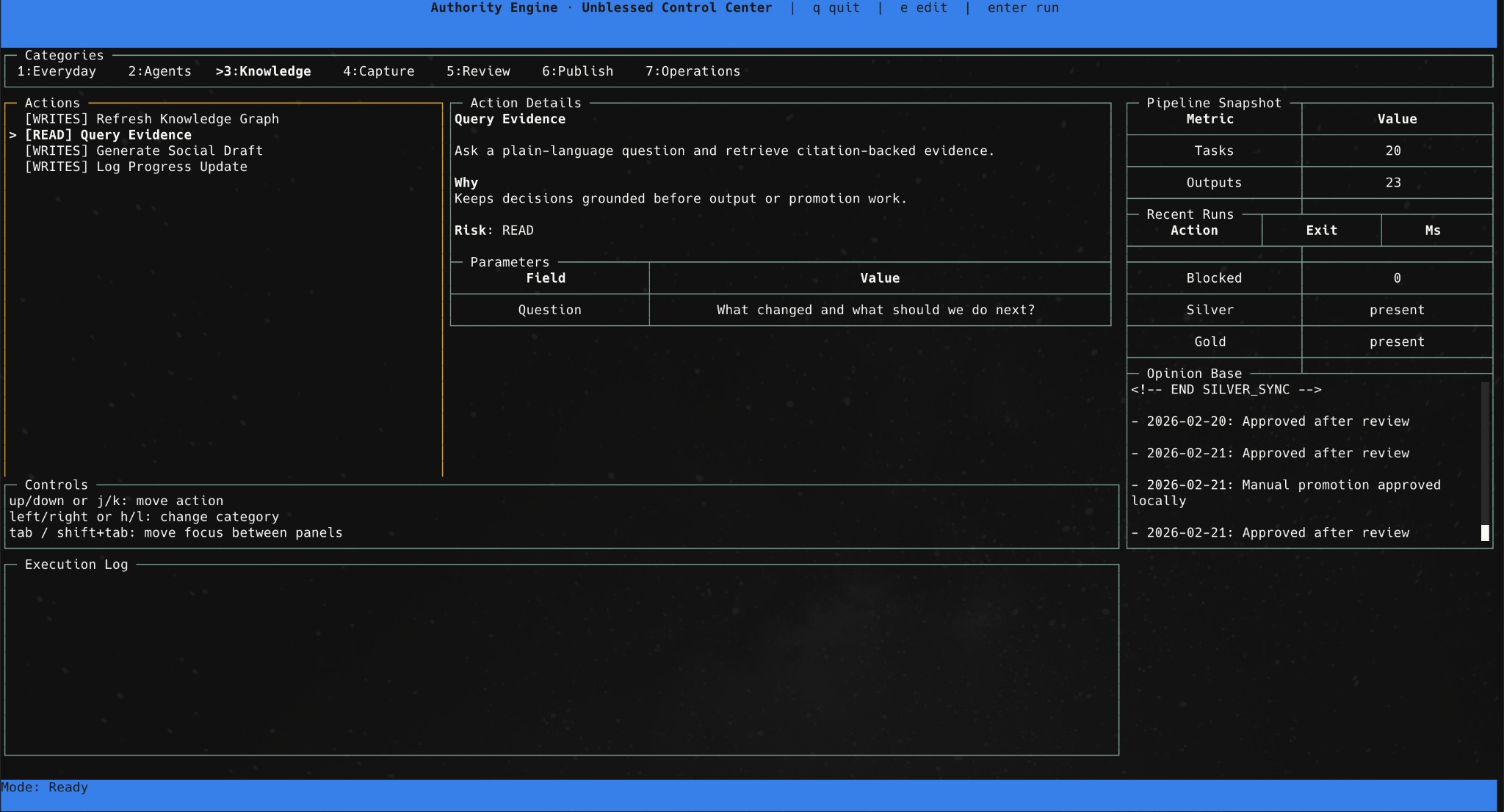Click the 'e edit' shortcut in header
Viewport: 1504px width, 812px height.
[x=923, y=8]
